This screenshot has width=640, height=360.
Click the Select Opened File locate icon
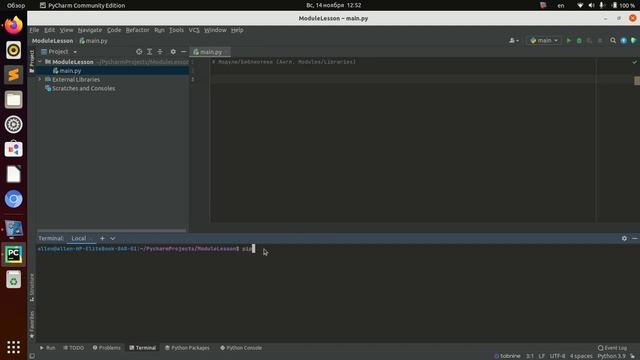[x=139, y=52]
